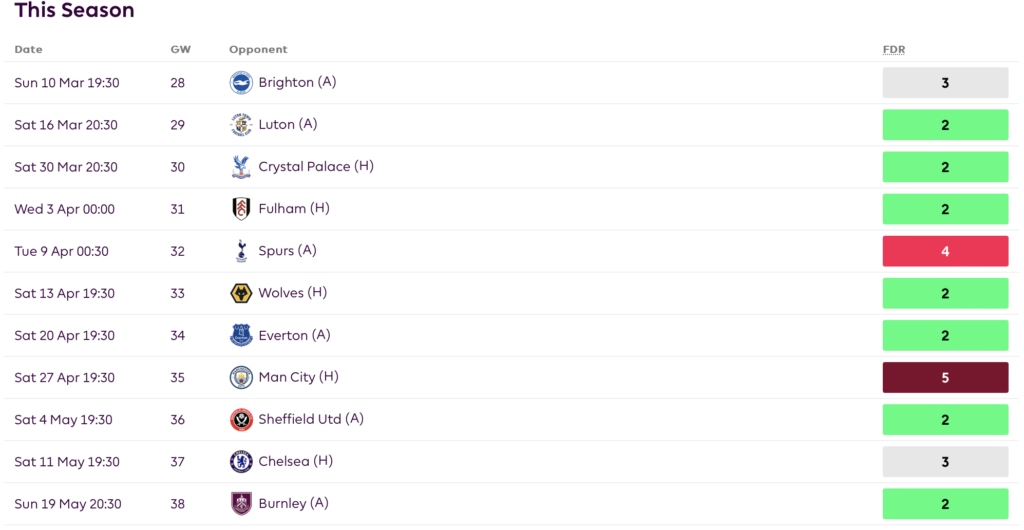Click the GW column header
The image size is (1024, 530).
pyautogui.click(x=181, y=50)
